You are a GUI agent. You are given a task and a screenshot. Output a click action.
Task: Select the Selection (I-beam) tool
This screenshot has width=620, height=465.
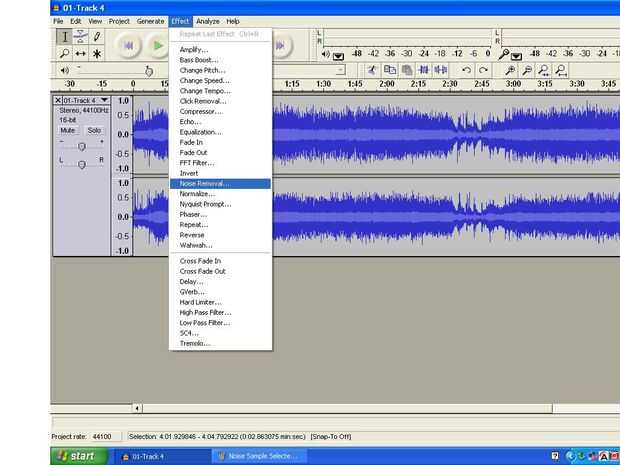click(x=64, y=37)
